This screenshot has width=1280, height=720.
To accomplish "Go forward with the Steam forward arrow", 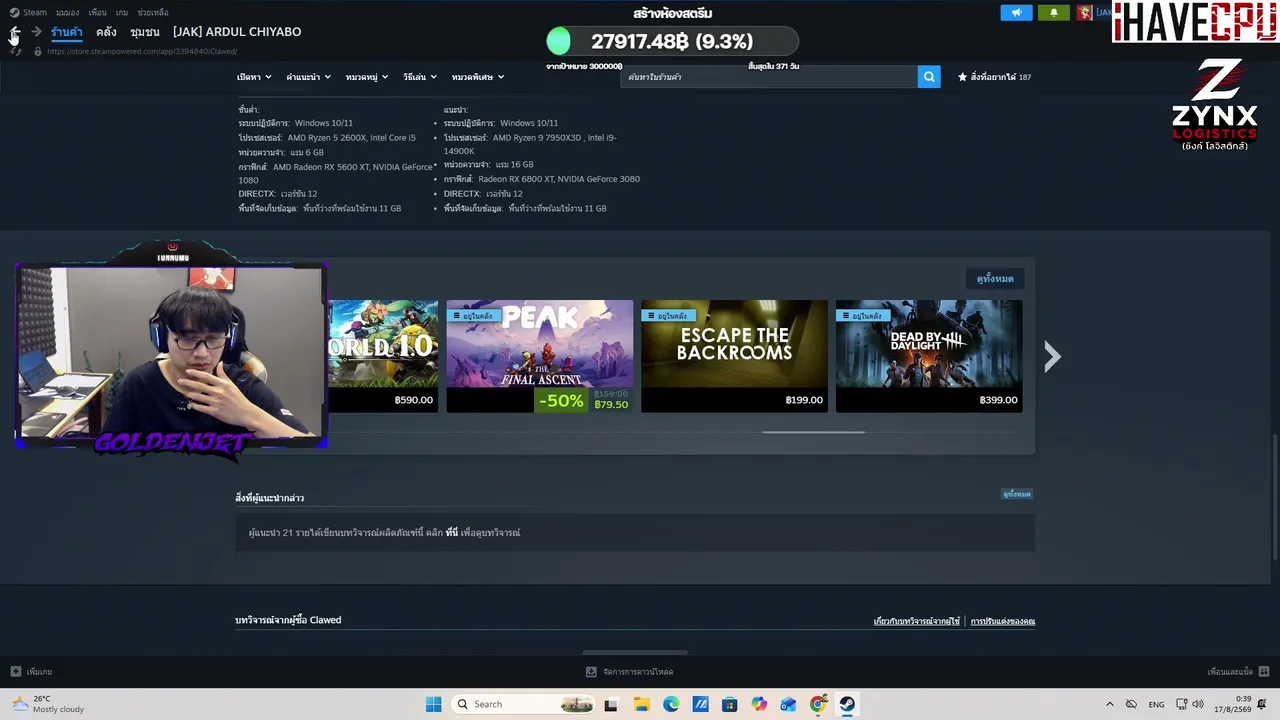I will pos(36,32).
